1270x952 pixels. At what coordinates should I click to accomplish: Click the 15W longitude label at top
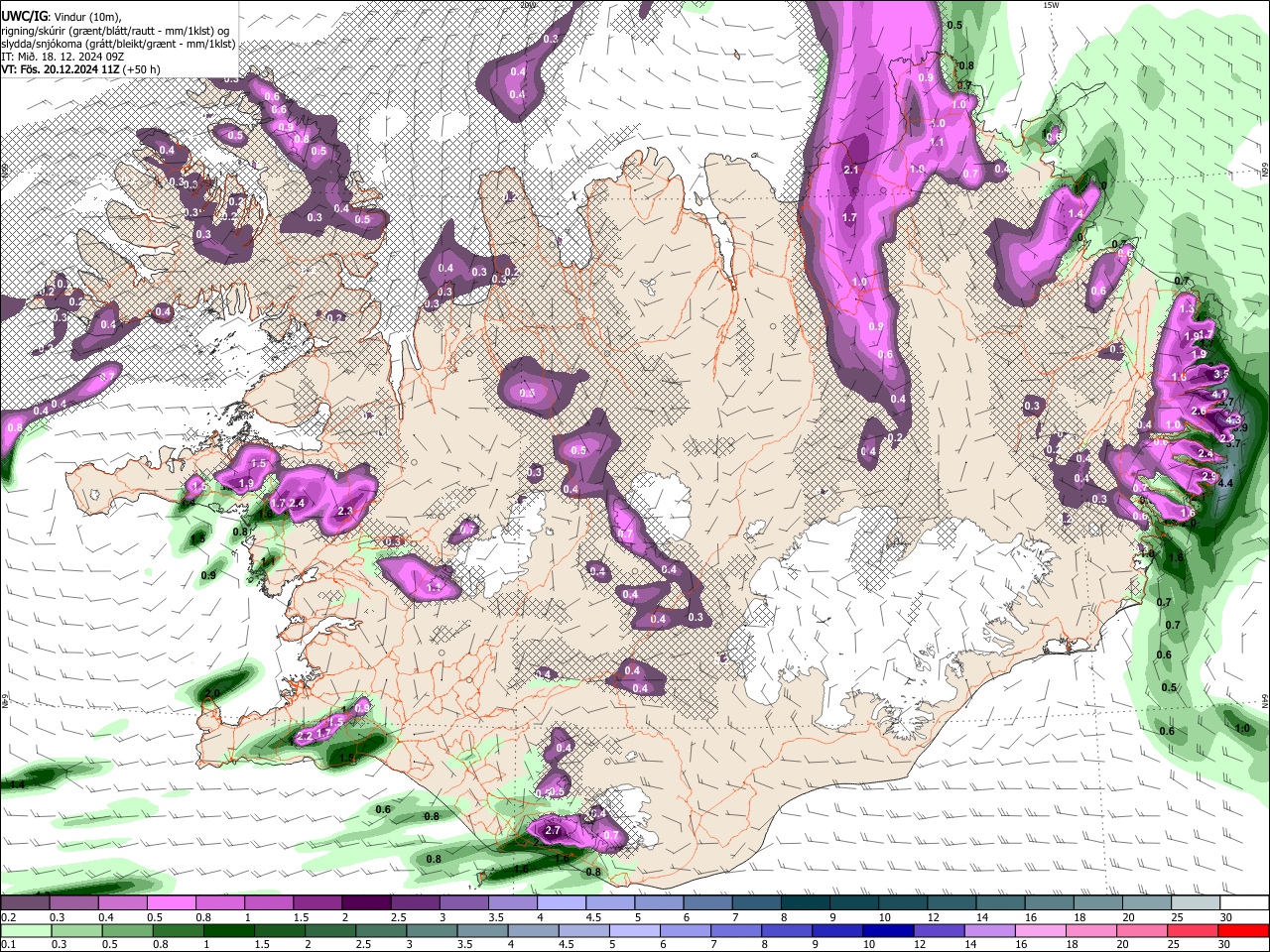1051,5
